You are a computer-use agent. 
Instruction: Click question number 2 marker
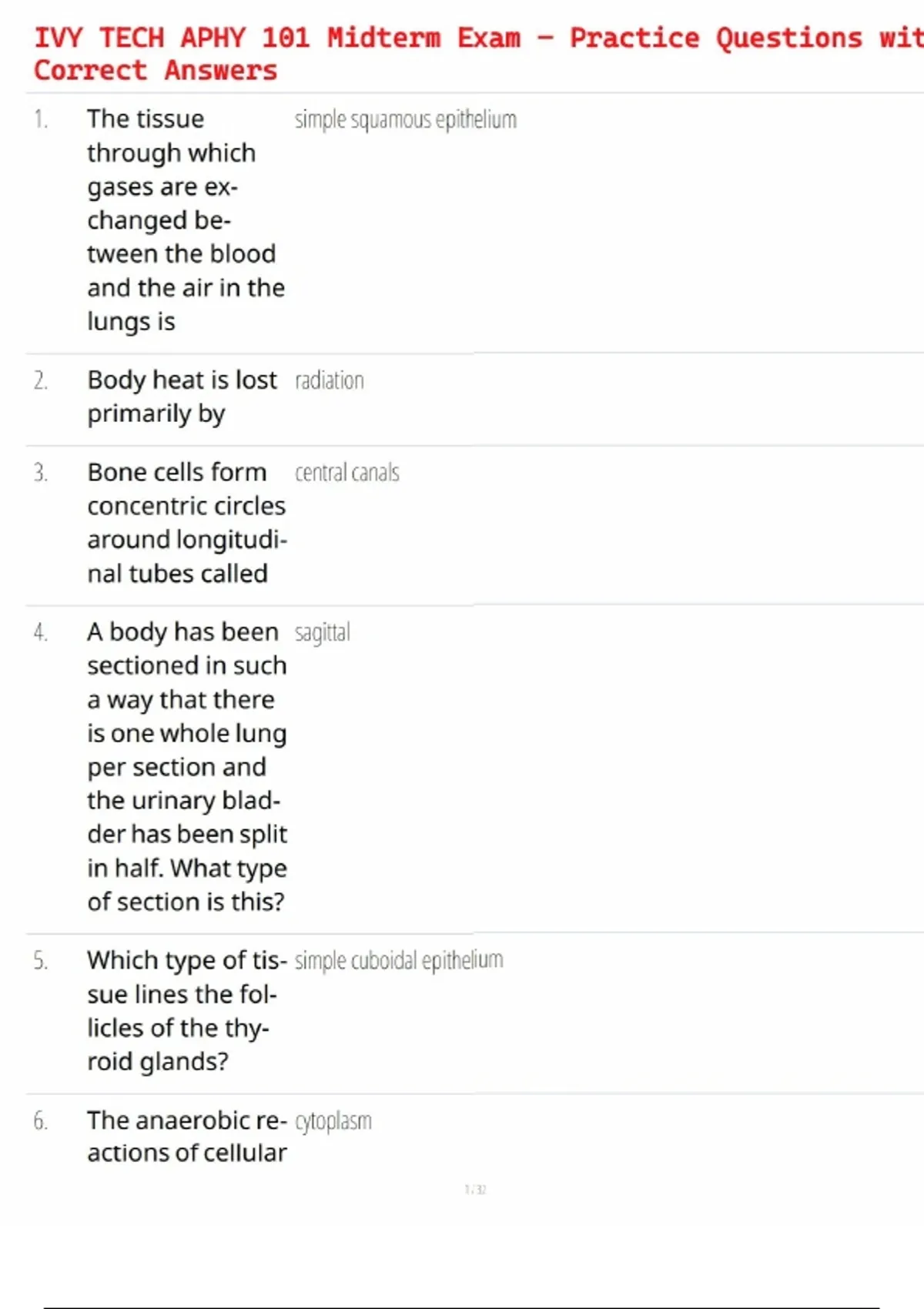(41, 380)
